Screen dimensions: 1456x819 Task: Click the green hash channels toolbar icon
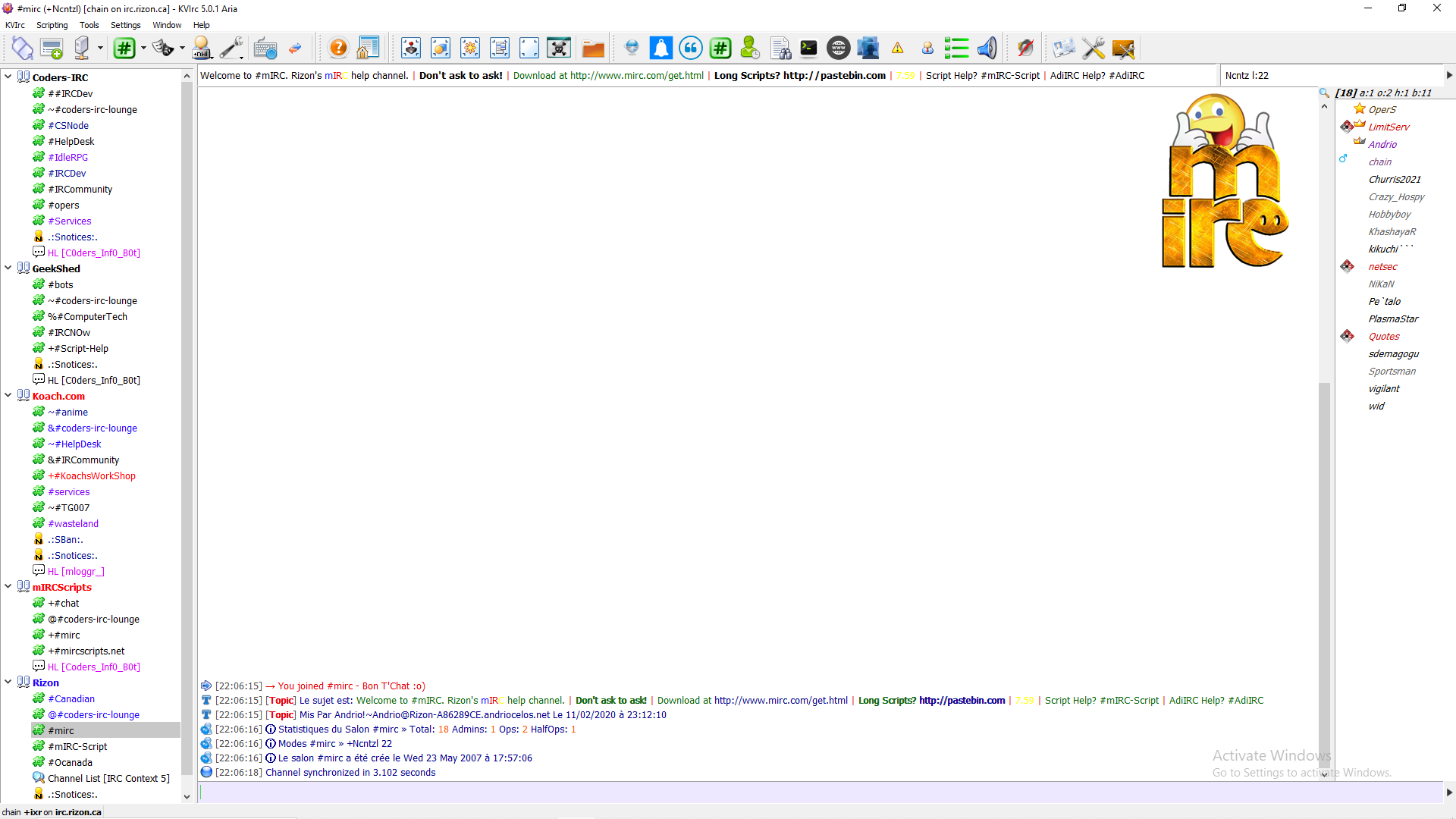tap(124, 49)
